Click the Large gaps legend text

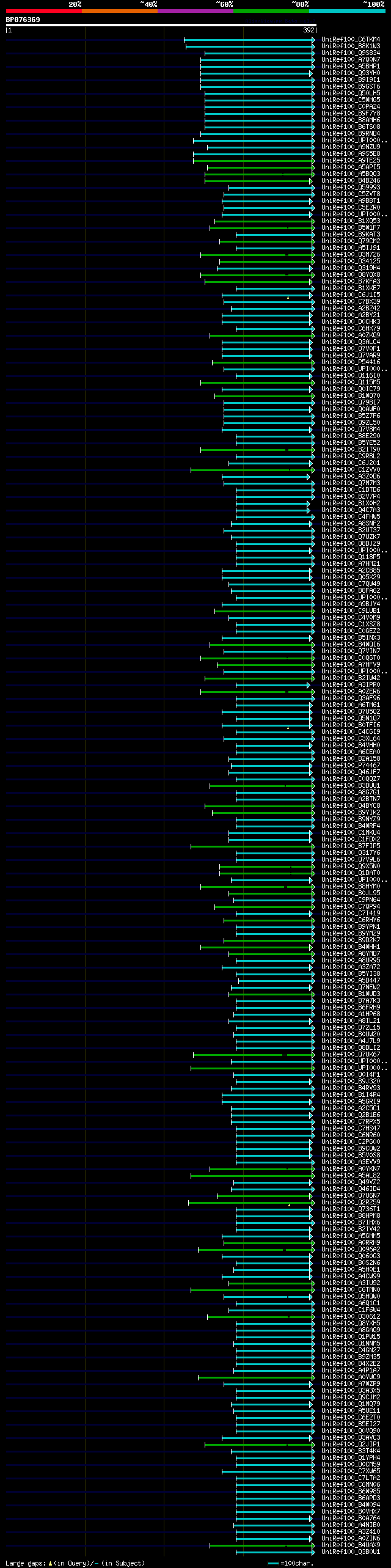tap(75, 1563)
